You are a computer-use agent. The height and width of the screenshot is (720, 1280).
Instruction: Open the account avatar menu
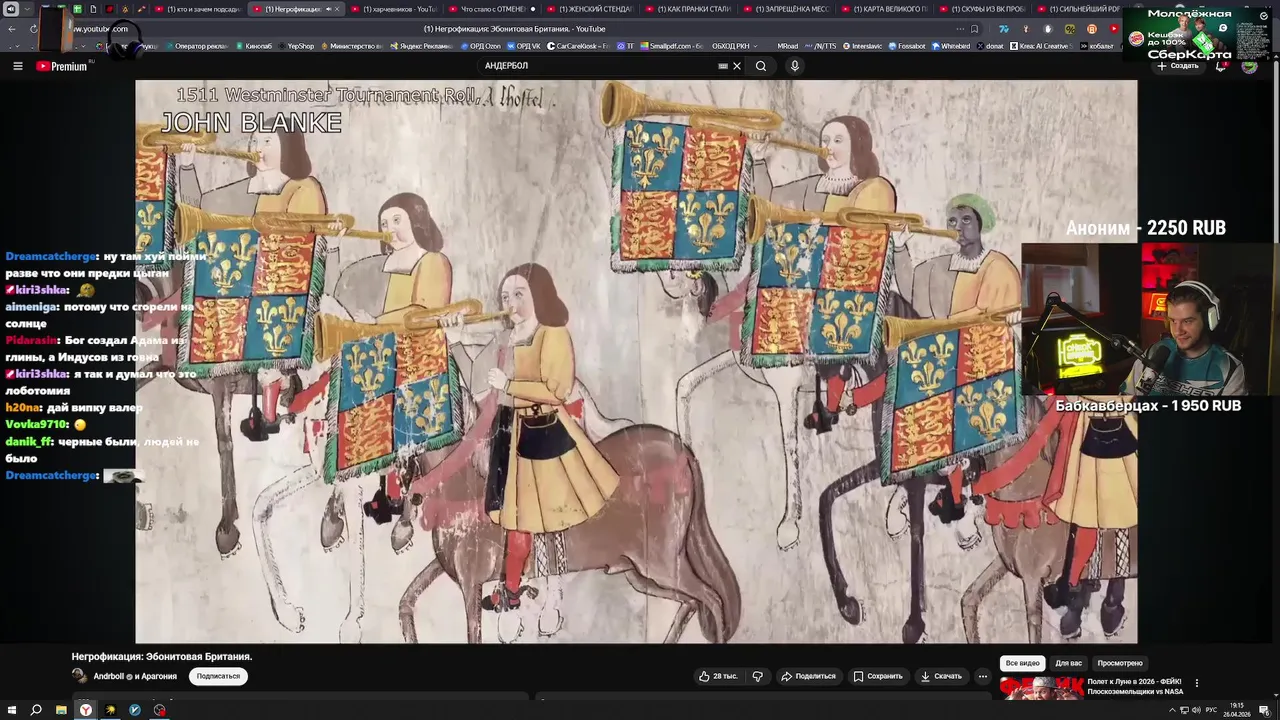click(x=1249, y=66)
